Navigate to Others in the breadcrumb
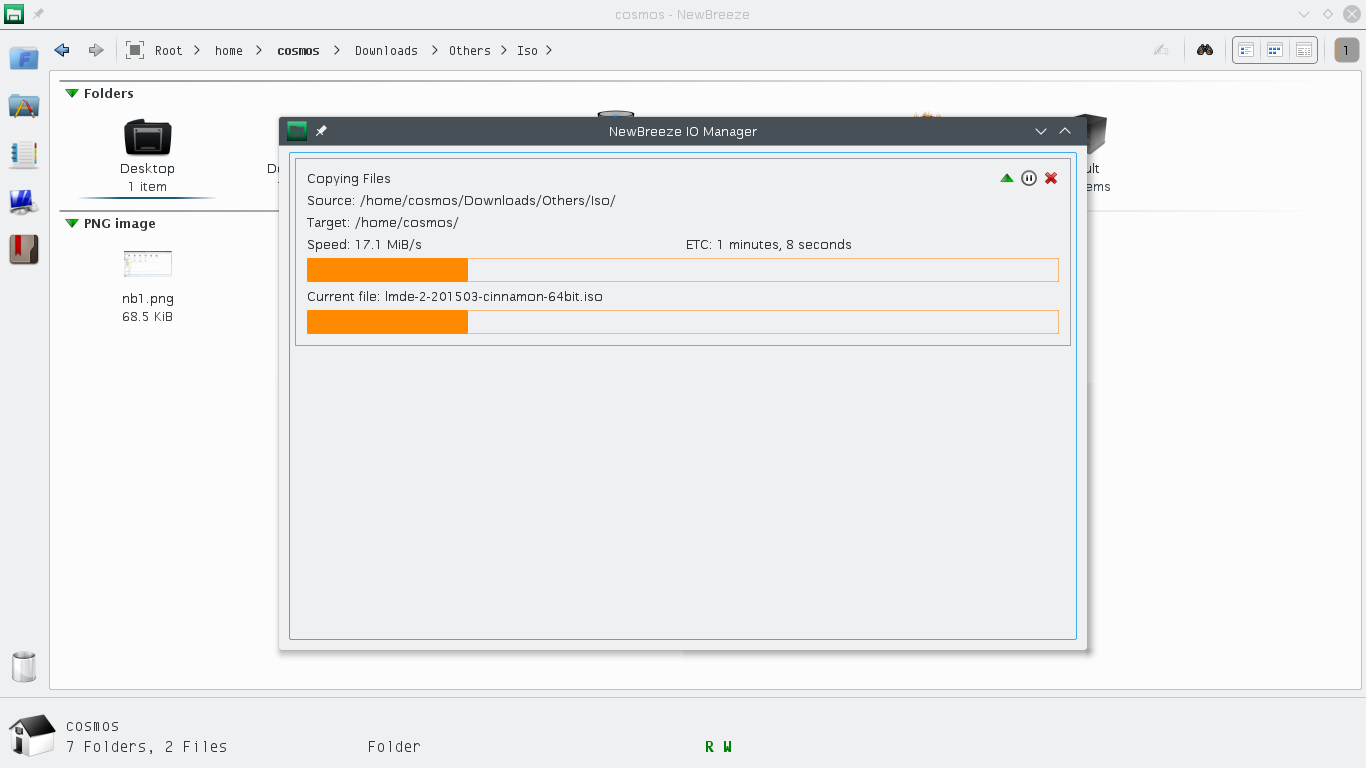 coord(470,50)
